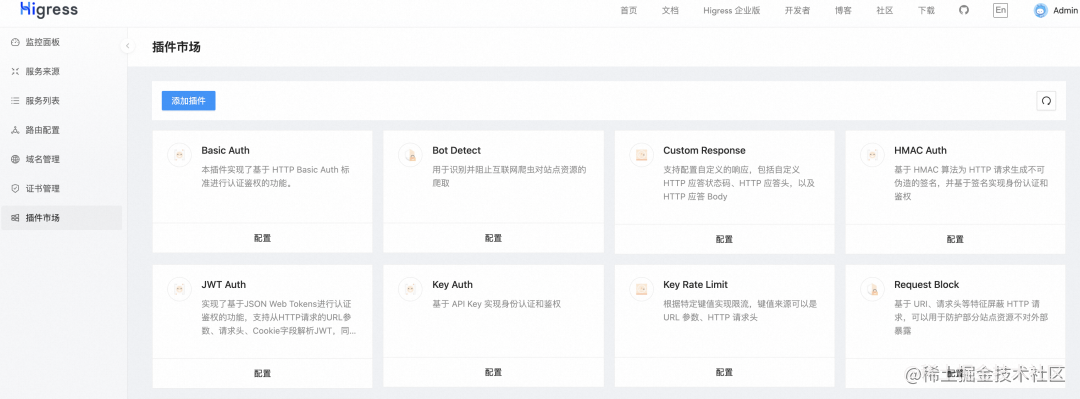Click the Key Rate Limit plugin icon
Screen dimensions: 1080x399
(641, 289)
